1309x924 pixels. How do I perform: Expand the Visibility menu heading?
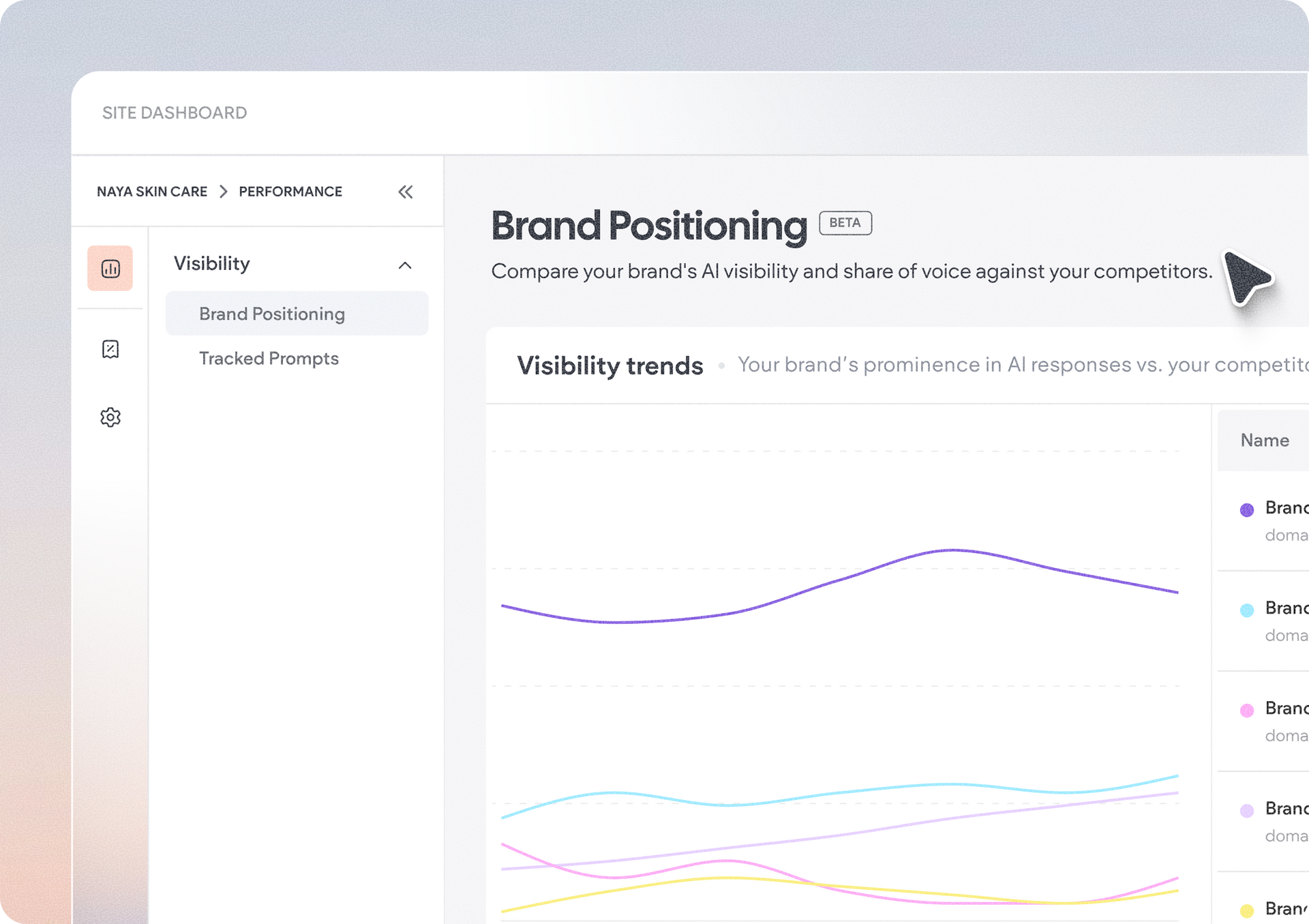tap(212, 263)
